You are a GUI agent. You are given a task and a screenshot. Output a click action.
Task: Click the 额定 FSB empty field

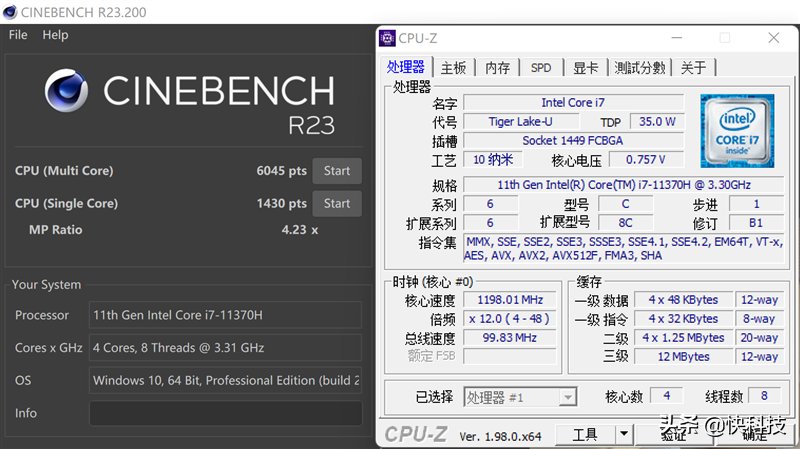click(510, 356)
